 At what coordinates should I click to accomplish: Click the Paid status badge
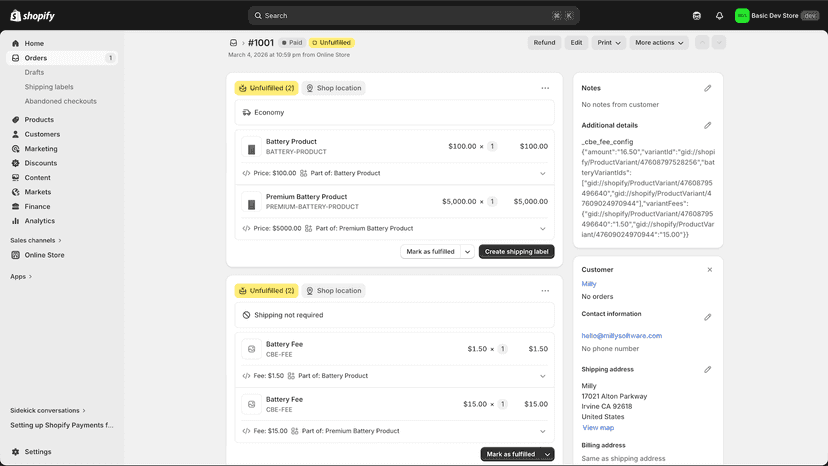coord(291,42)
